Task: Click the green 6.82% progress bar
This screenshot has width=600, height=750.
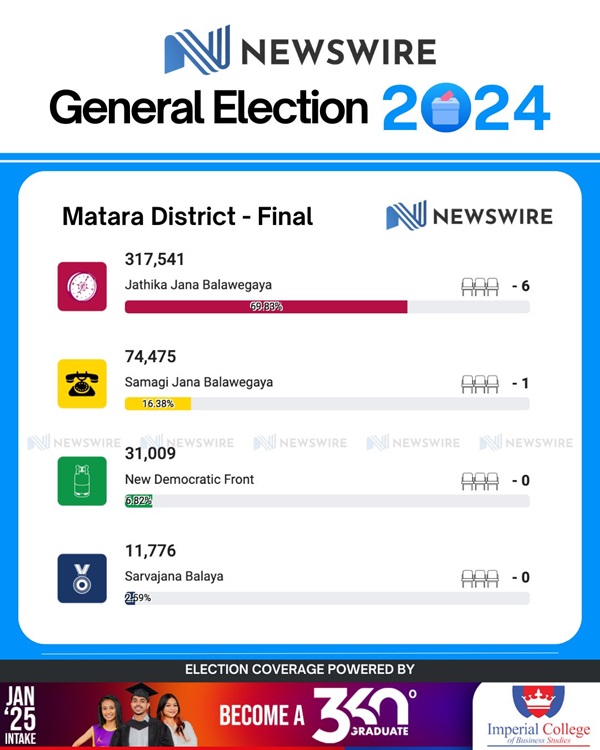Action: click(x=139, y=501)
